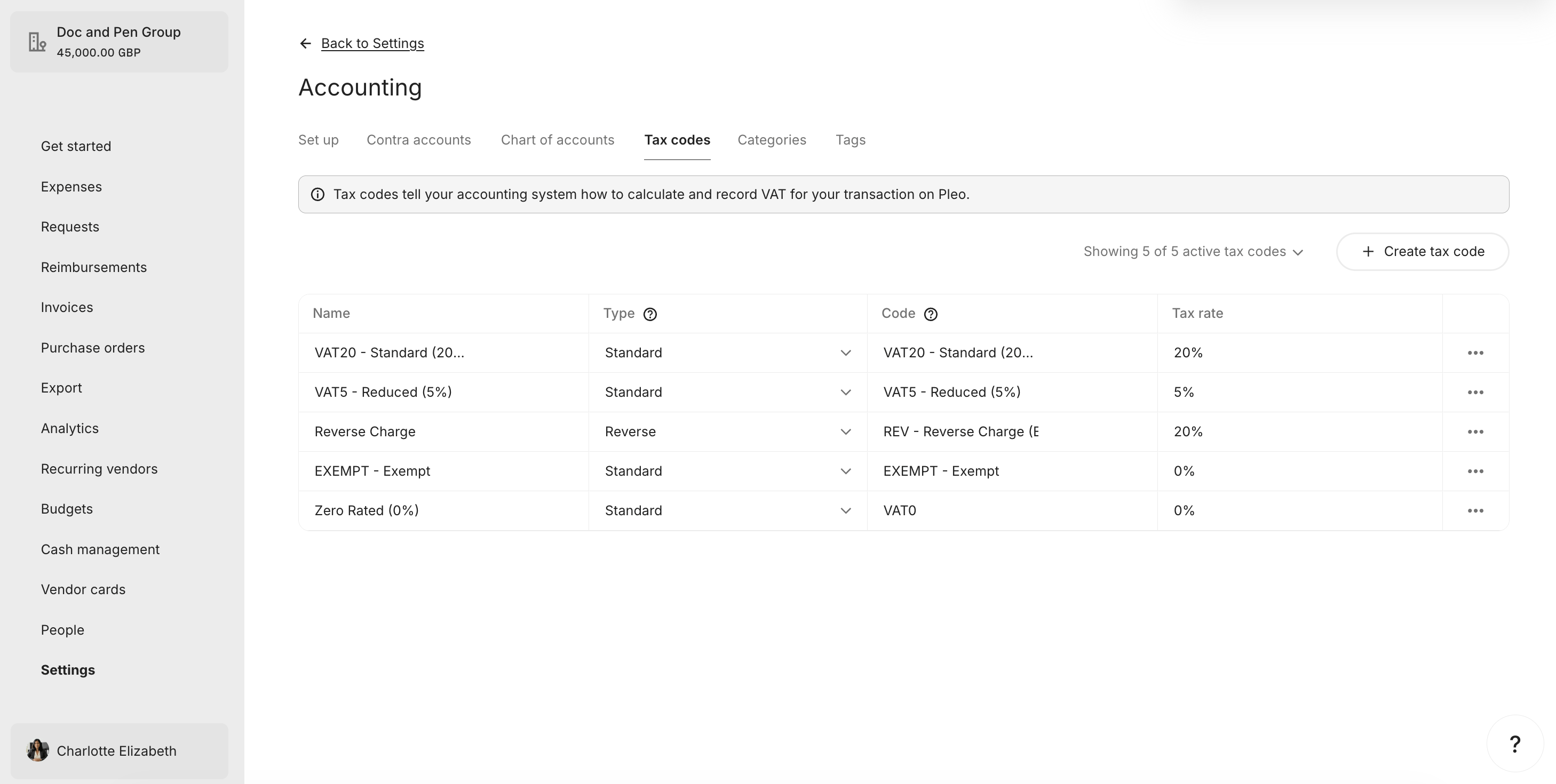Open the Tags tab
Image resolution: width=1556 pixels, height=784 pixels.
pyautogui.click(x=850, y=140)
